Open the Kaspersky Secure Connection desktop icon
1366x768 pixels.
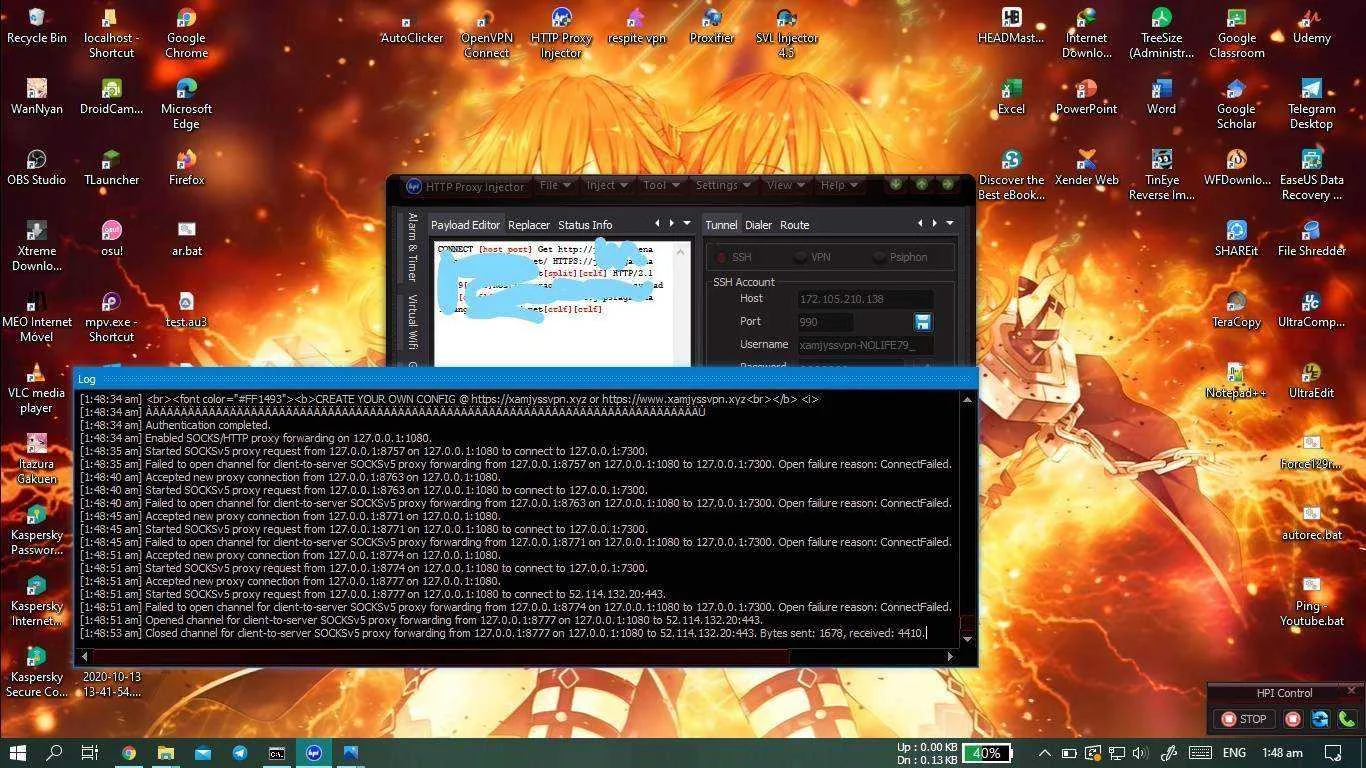pyautogui.click(x=36, y=671)
